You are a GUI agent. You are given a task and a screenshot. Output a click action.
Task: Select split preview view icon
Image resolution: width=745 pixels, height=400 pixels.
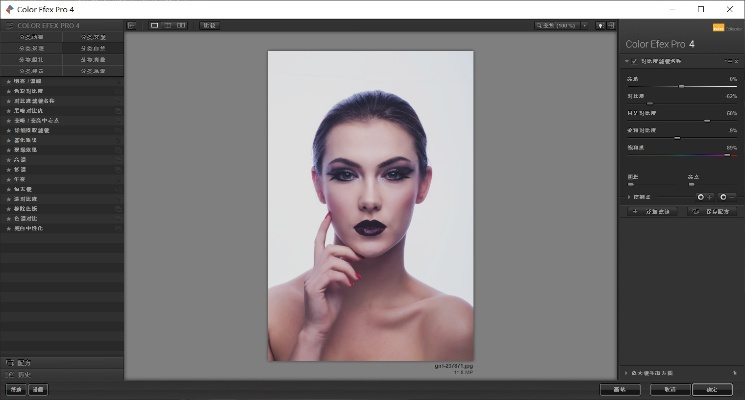coord(167,24)
